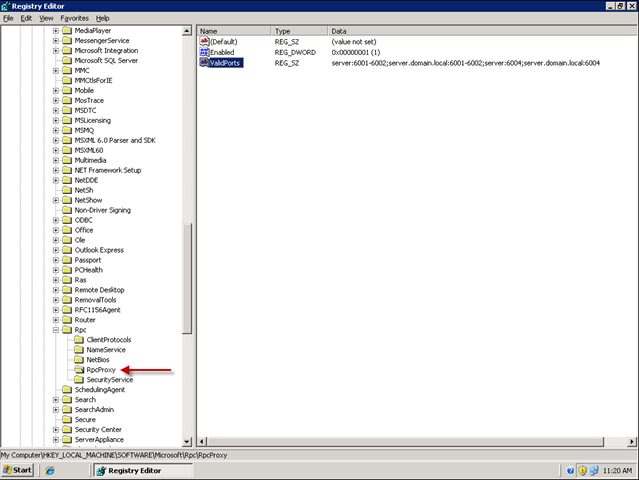Viewport: 639px width, 480px height.
Task: Click the ServerAppliance folder icon
Action: [67, 440]
